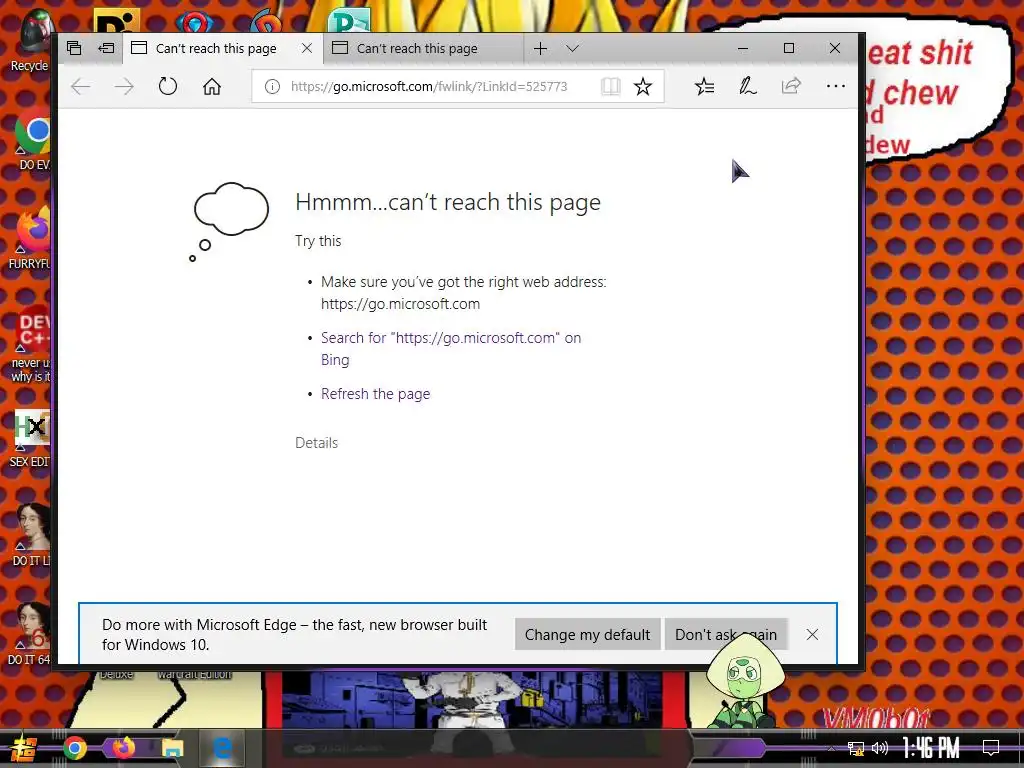The image size is (1024, 768).
Task: Launch Firefox from the taskbar
Action: 123,748
